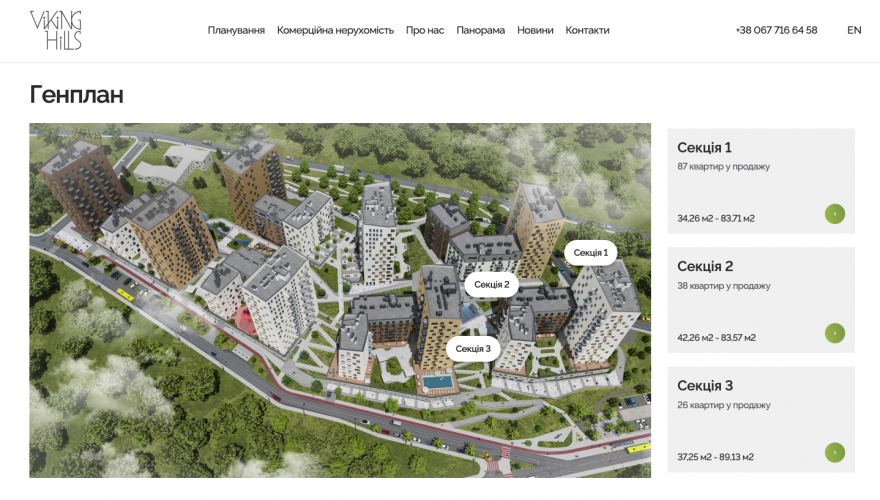Click '38 квартир у продажу' text
Screen dimensions: 880x500
point(724,286)
